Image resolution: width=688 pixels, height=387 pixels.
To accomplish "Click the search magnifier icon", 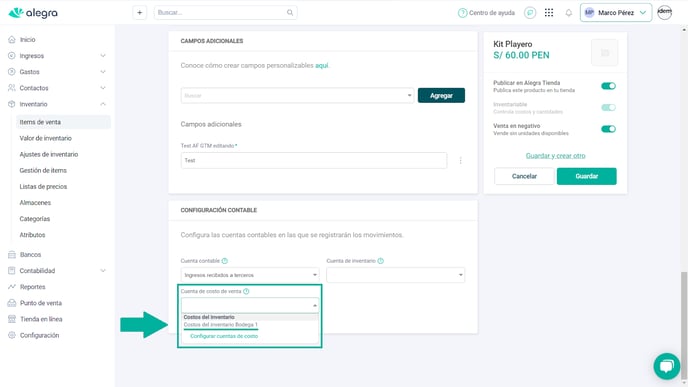I will click(290, 13).
